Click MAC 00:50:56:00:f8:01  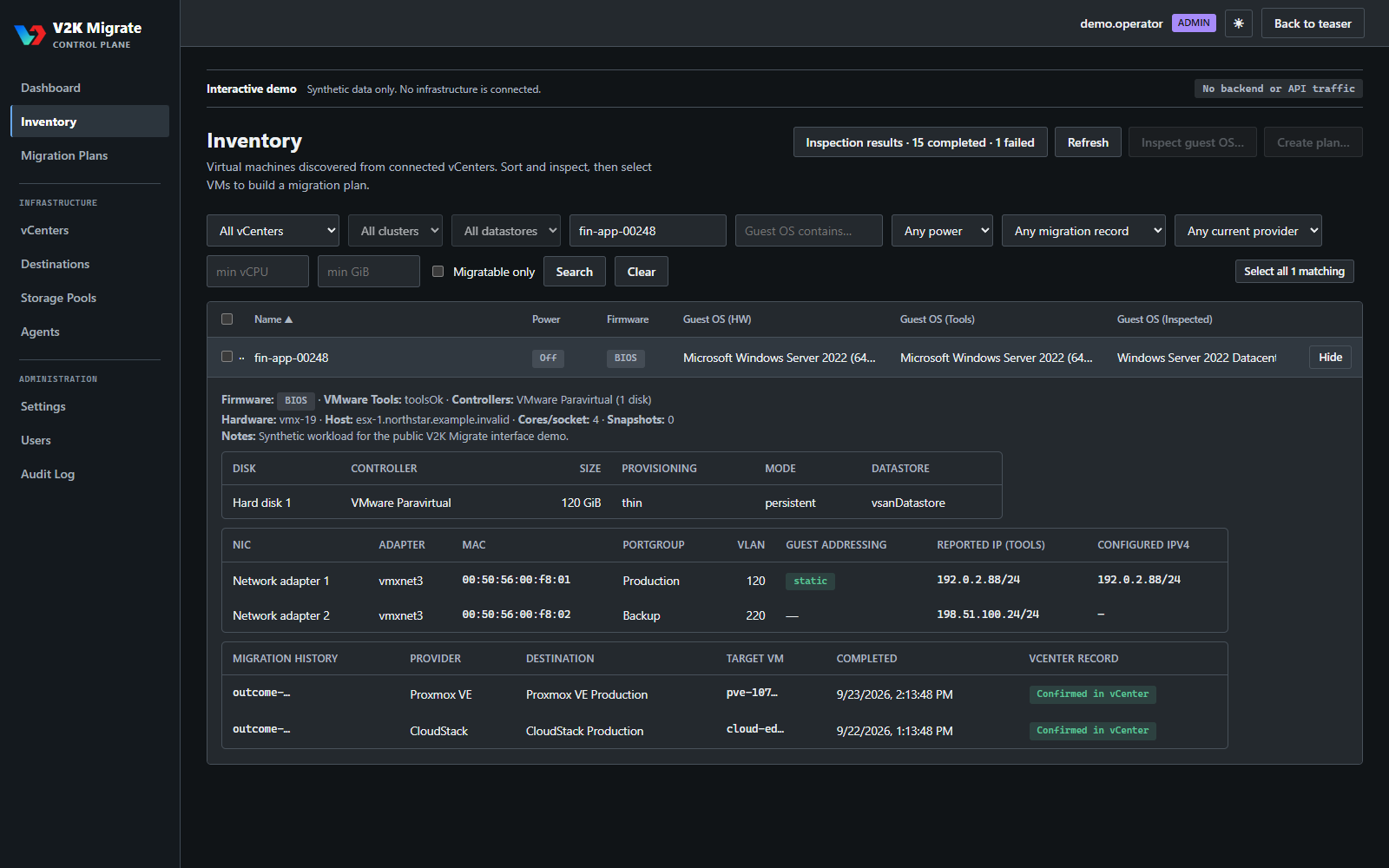pos(516,580)
